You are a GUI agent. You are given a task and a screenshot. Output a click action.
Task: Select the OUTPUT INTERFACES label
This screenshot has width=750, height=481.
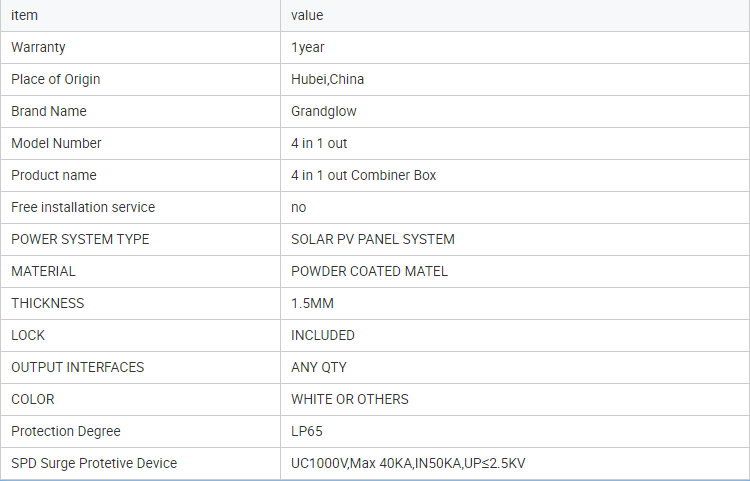pos(77,368)
